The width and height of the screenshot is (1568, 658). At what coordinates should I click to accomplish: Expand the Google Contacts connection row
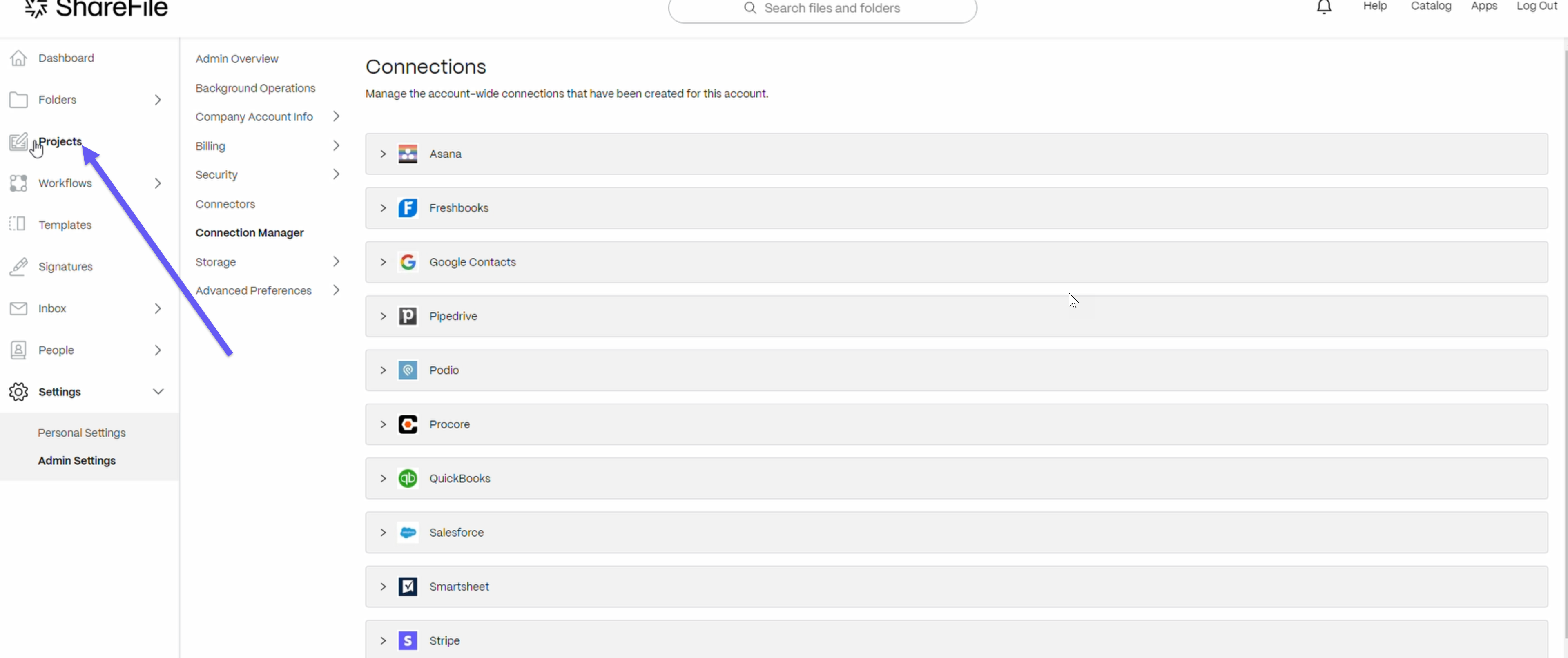tap(383, 262)
